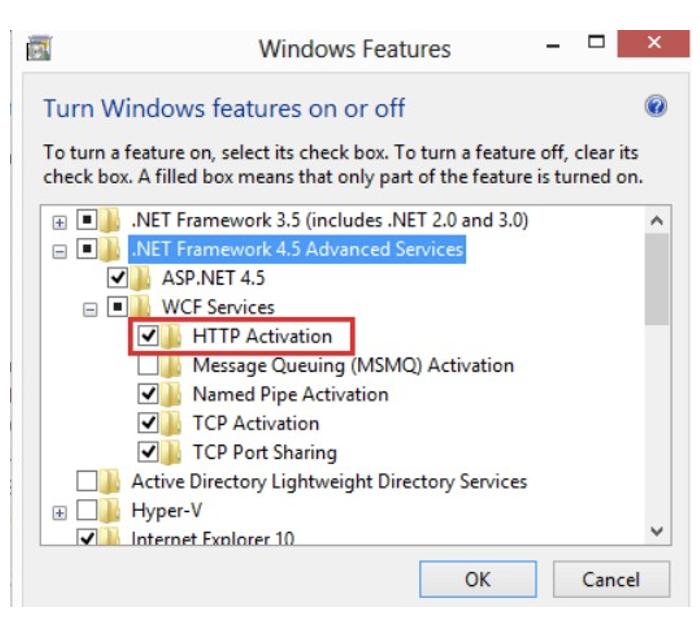Click folder icon beside Active Directory Lightweight Directory Services
Image resolution: width=700 pixels, height=620 pixels.
click(x=110, y=481)
